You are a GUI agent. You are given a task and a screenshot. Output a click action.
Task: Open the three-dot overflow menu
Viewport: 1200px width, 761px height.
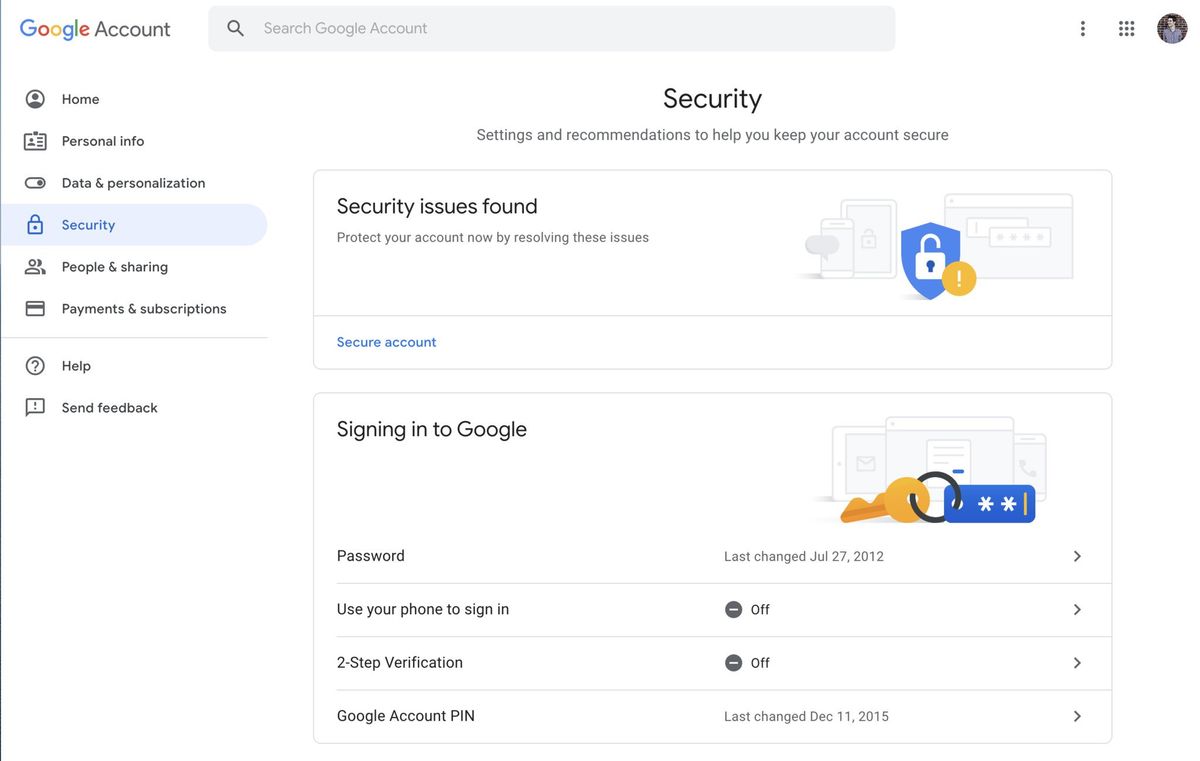[x=1082, y=27]
